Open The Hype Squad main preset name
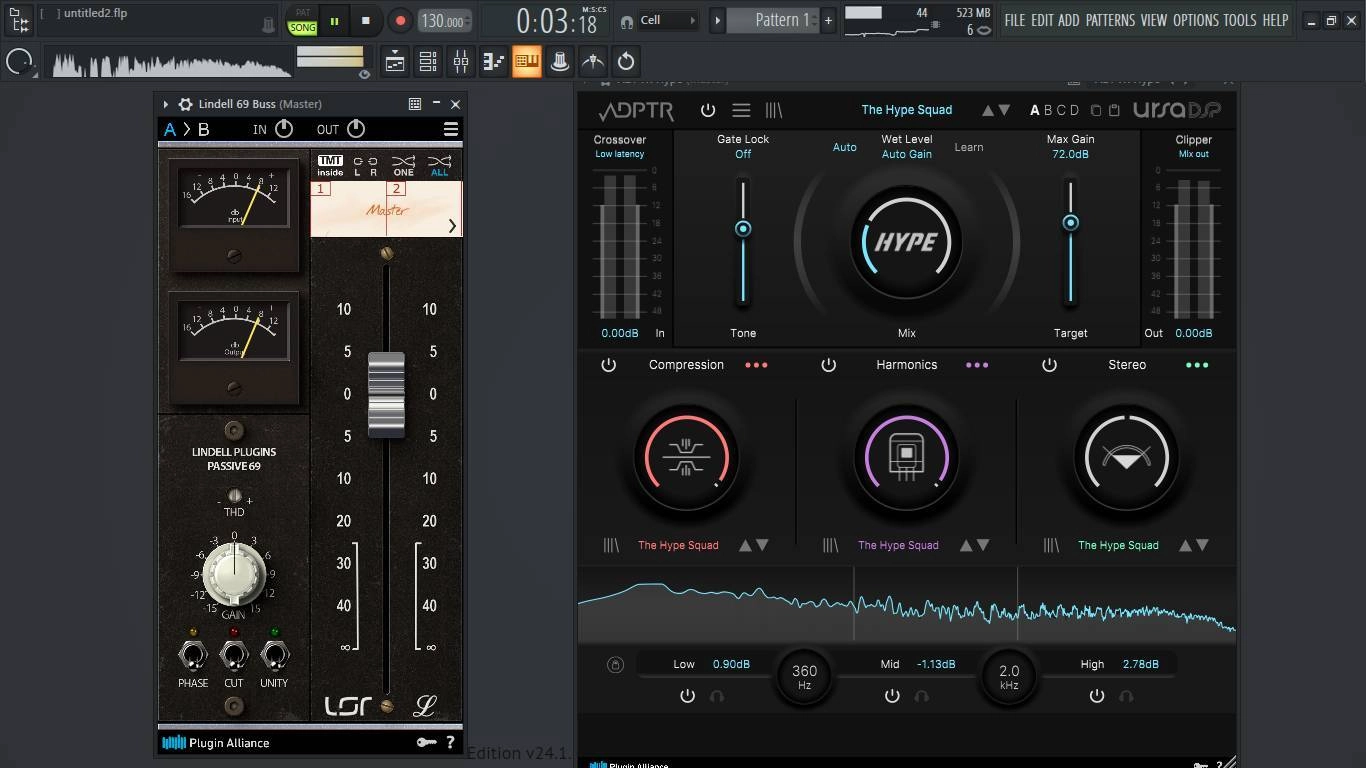Screen dimensions: 1366x768 tap(907, 110)
